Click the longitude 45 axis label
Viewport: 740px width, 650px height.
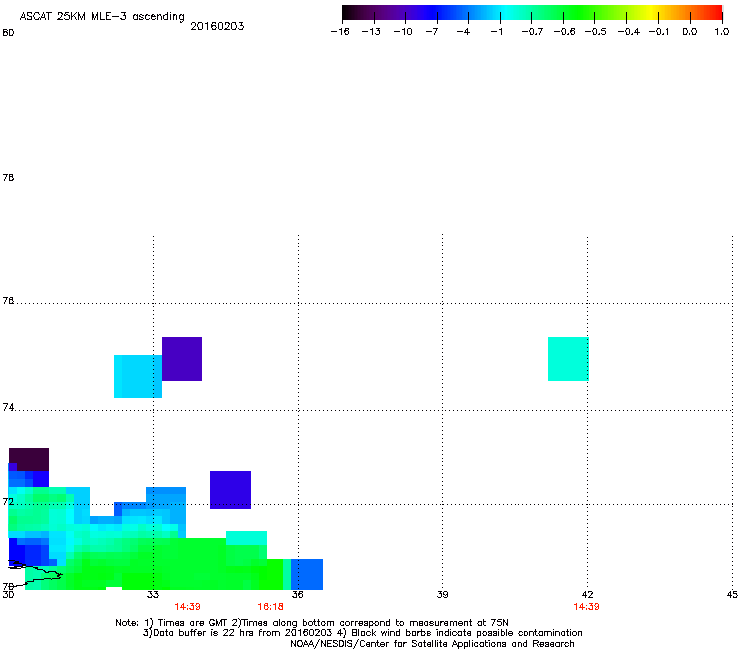[732, 594]
